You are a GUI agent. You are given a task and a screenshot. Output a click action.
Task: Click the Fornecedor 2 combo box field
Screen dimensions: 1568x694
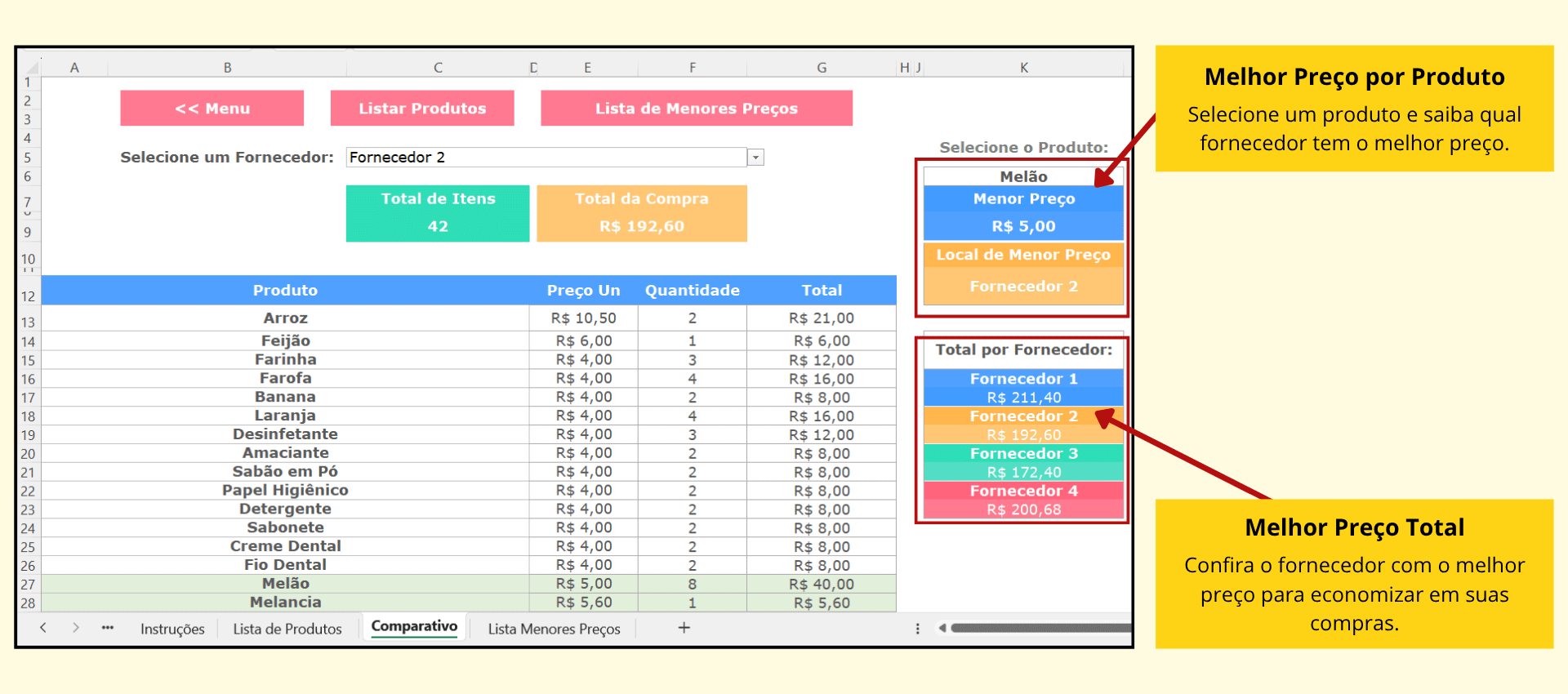(546, 158)
